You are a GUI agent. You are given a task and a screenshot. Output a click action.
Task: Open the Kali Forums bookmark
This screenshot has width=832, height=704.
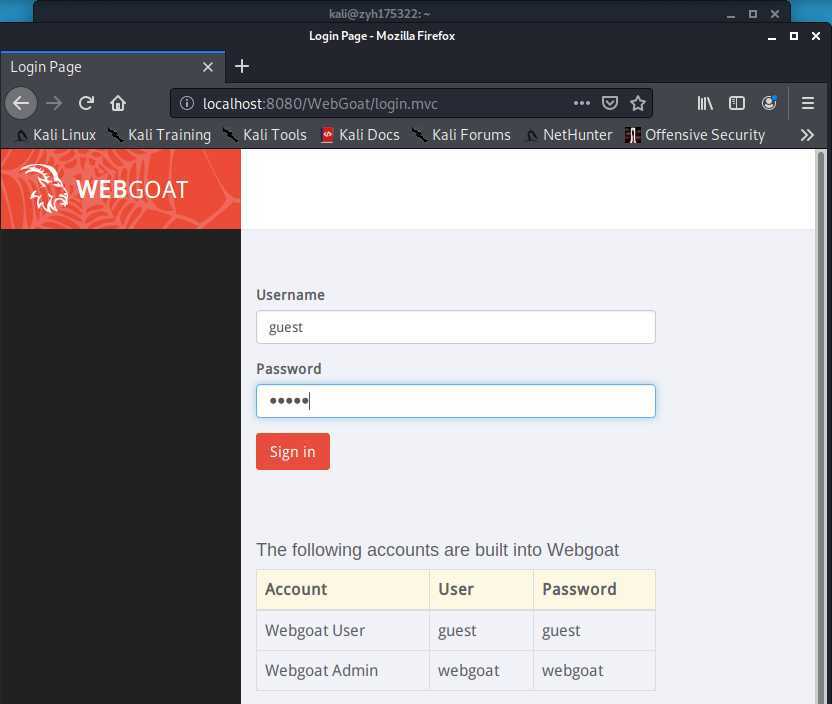pyautogui.click(x=461, y=135)
